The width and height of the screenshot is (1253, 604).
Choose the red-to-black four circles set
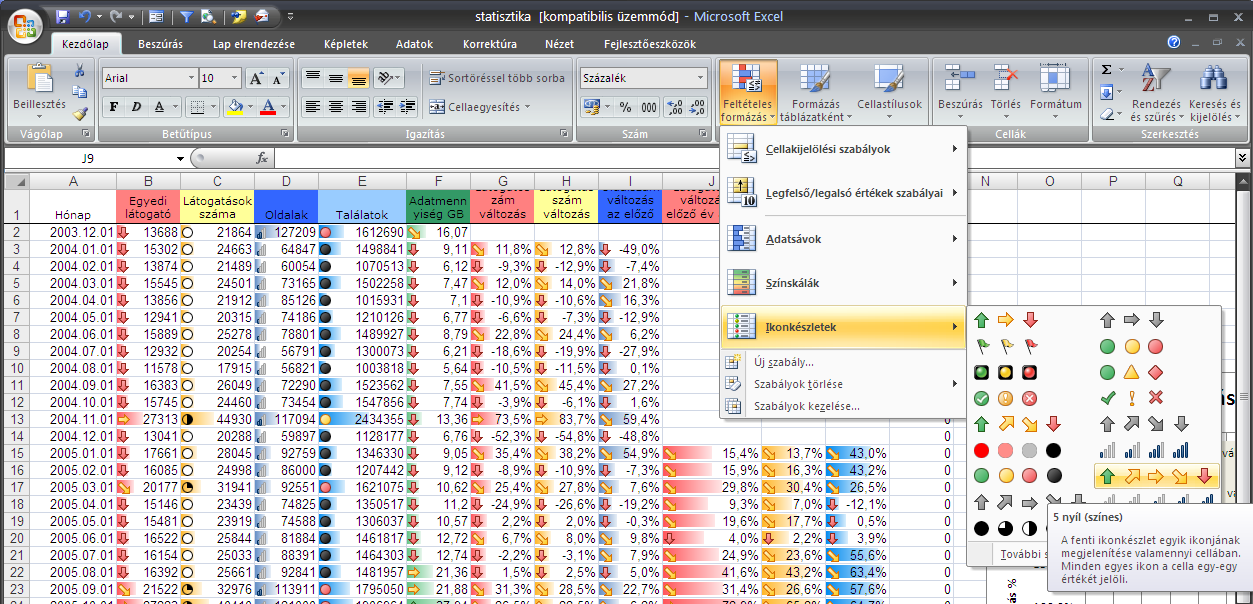(x=1017, y=450)
